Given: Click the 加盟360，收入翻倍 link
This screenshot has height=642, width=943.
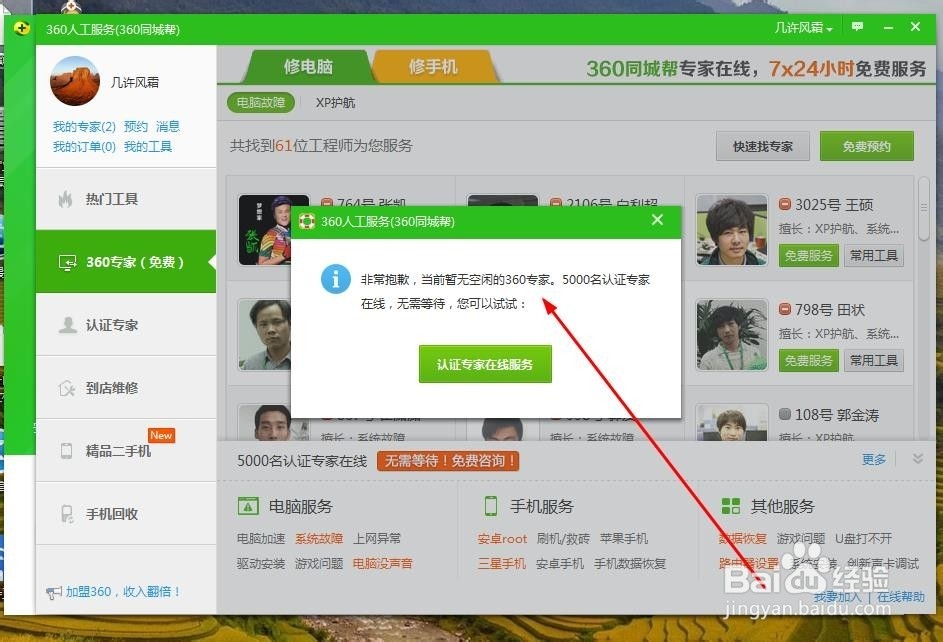Looking at the screenshot, I should (x=122, y=592).
